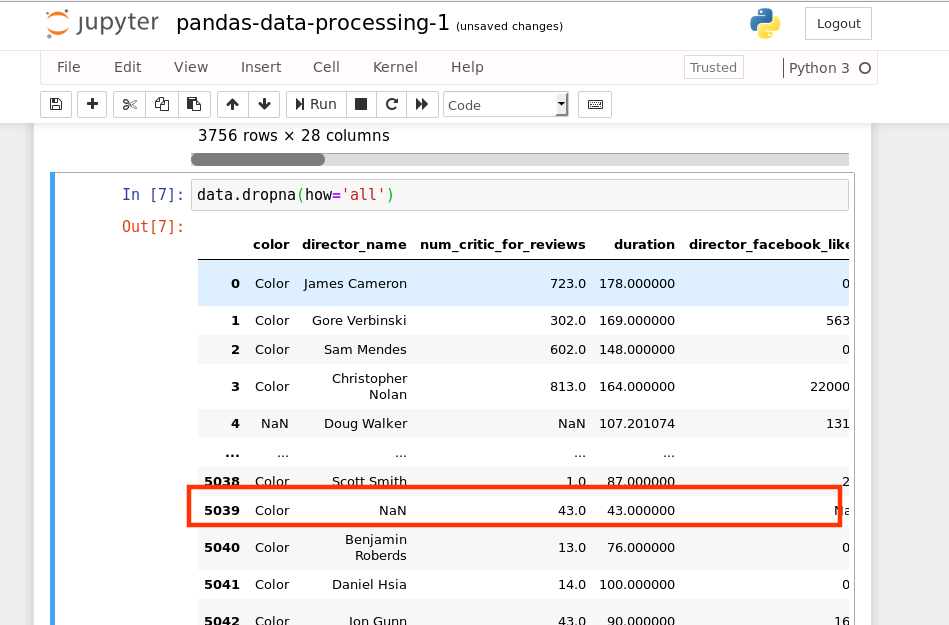Log out using the Logout button
Image resolution: width=949 pixels, height=625 pixels.
click(838, 23)
